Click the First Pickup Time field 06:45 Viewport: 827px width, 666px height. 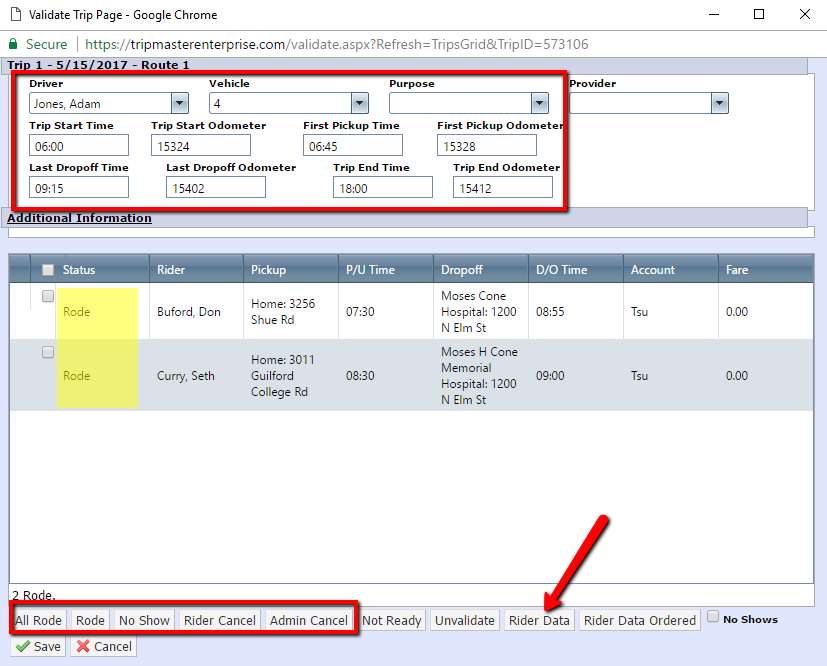tap(353, 146)
